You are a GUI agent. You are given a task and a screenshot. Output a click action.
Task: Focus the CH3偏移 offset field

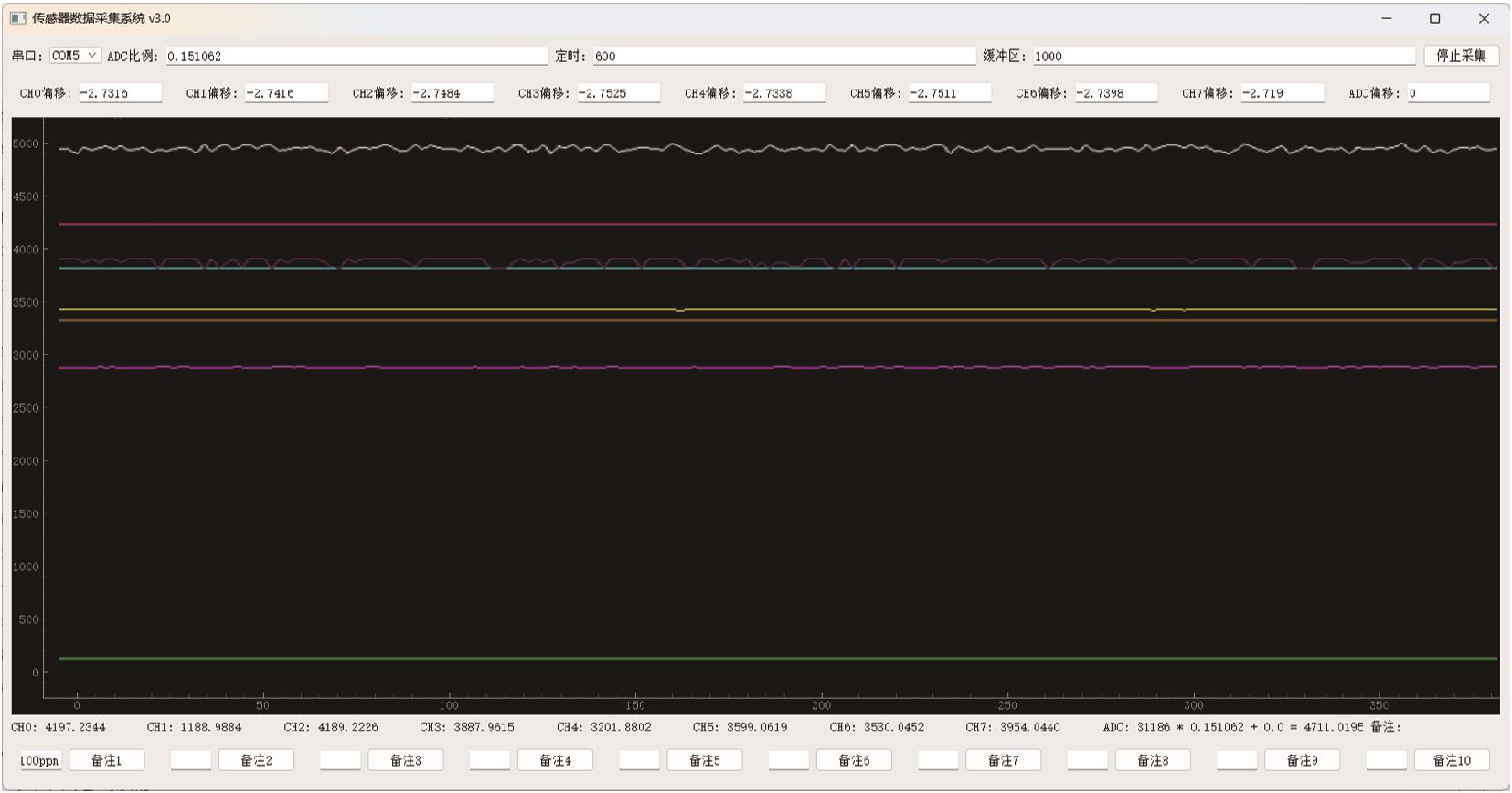[618, 93]
